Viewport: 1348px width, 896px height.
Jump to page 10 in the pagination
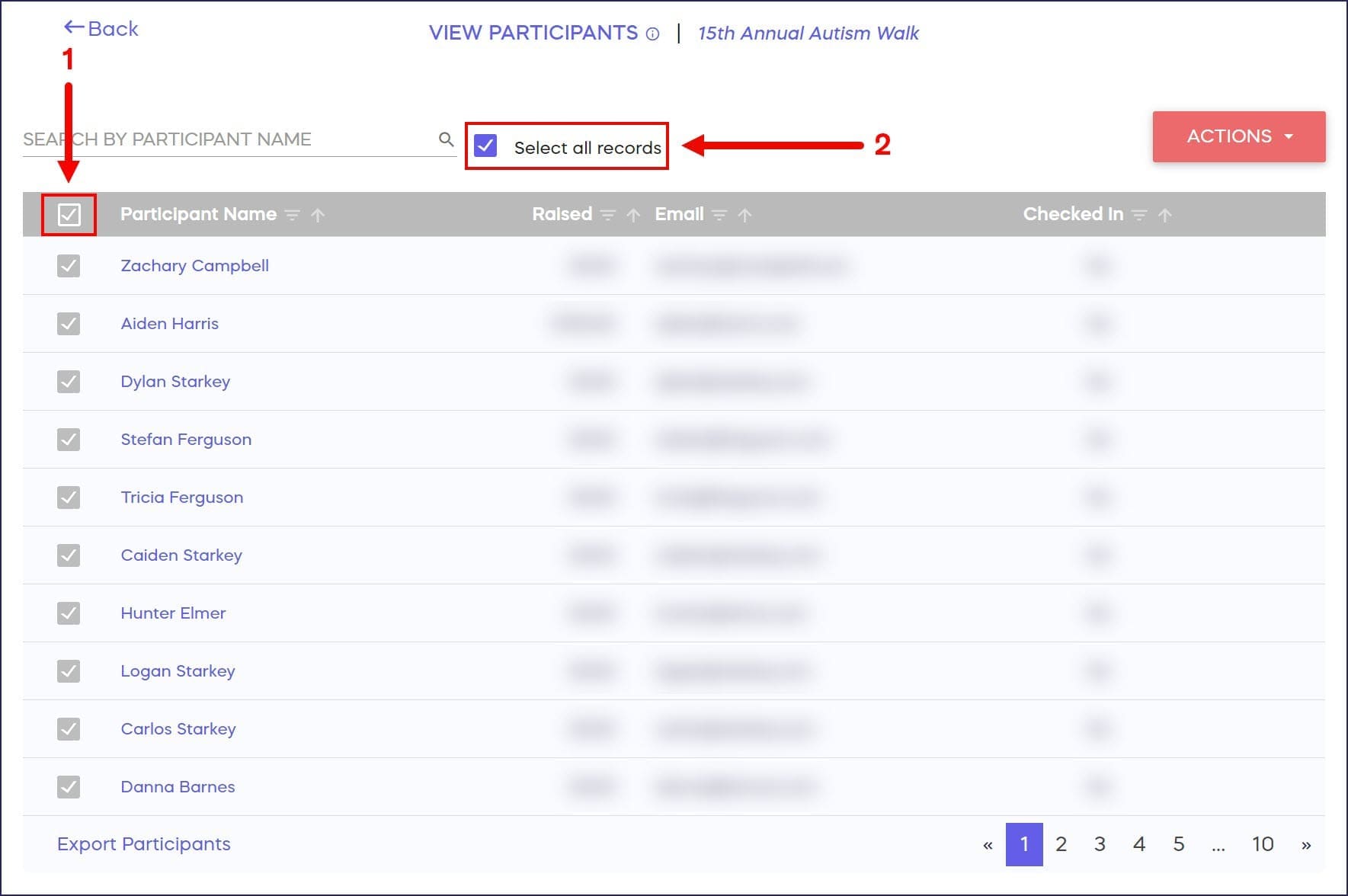pyautogui.click(x=1263, y=844)
